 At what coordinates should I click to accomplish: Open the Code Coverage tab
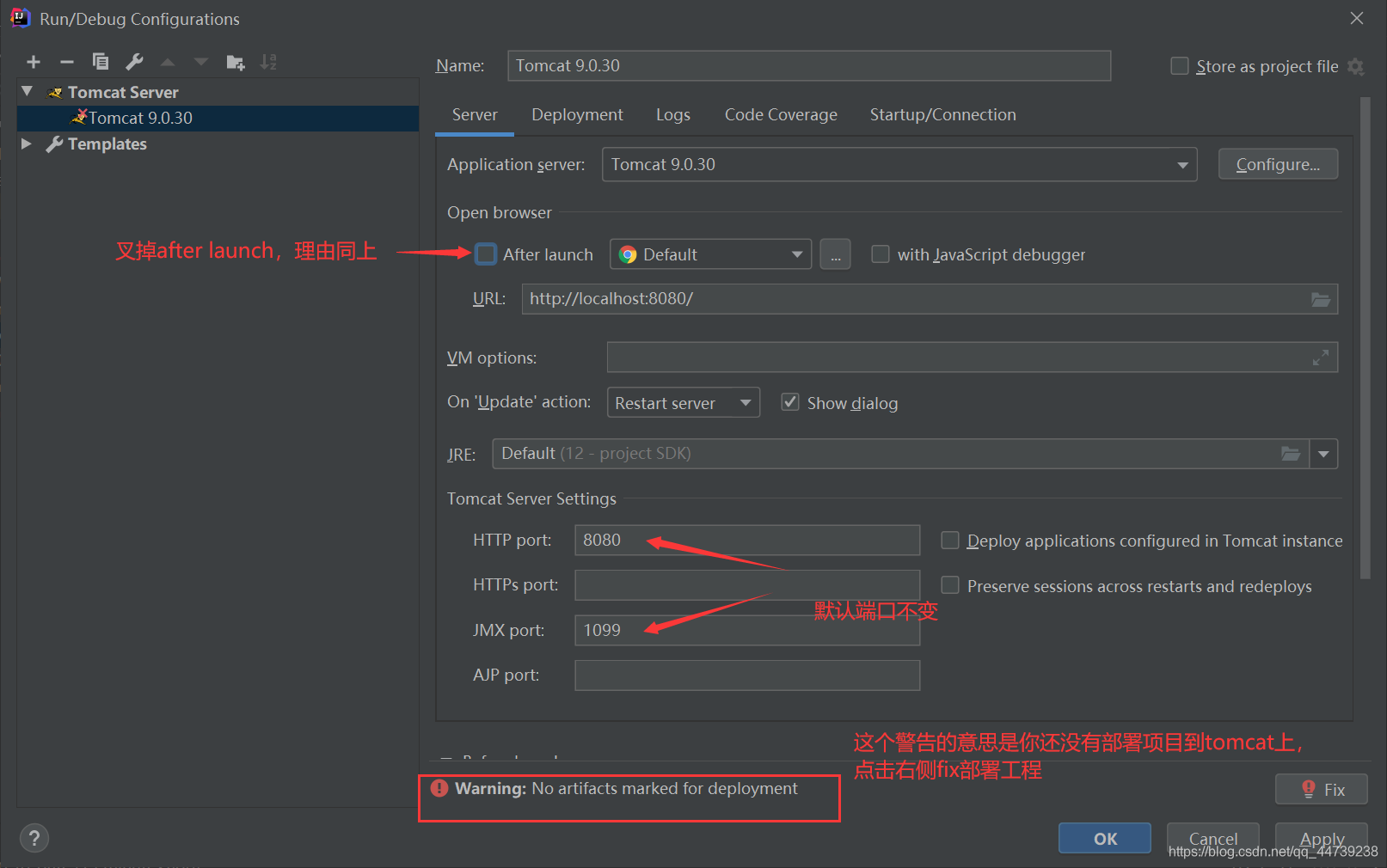point(781,115)
